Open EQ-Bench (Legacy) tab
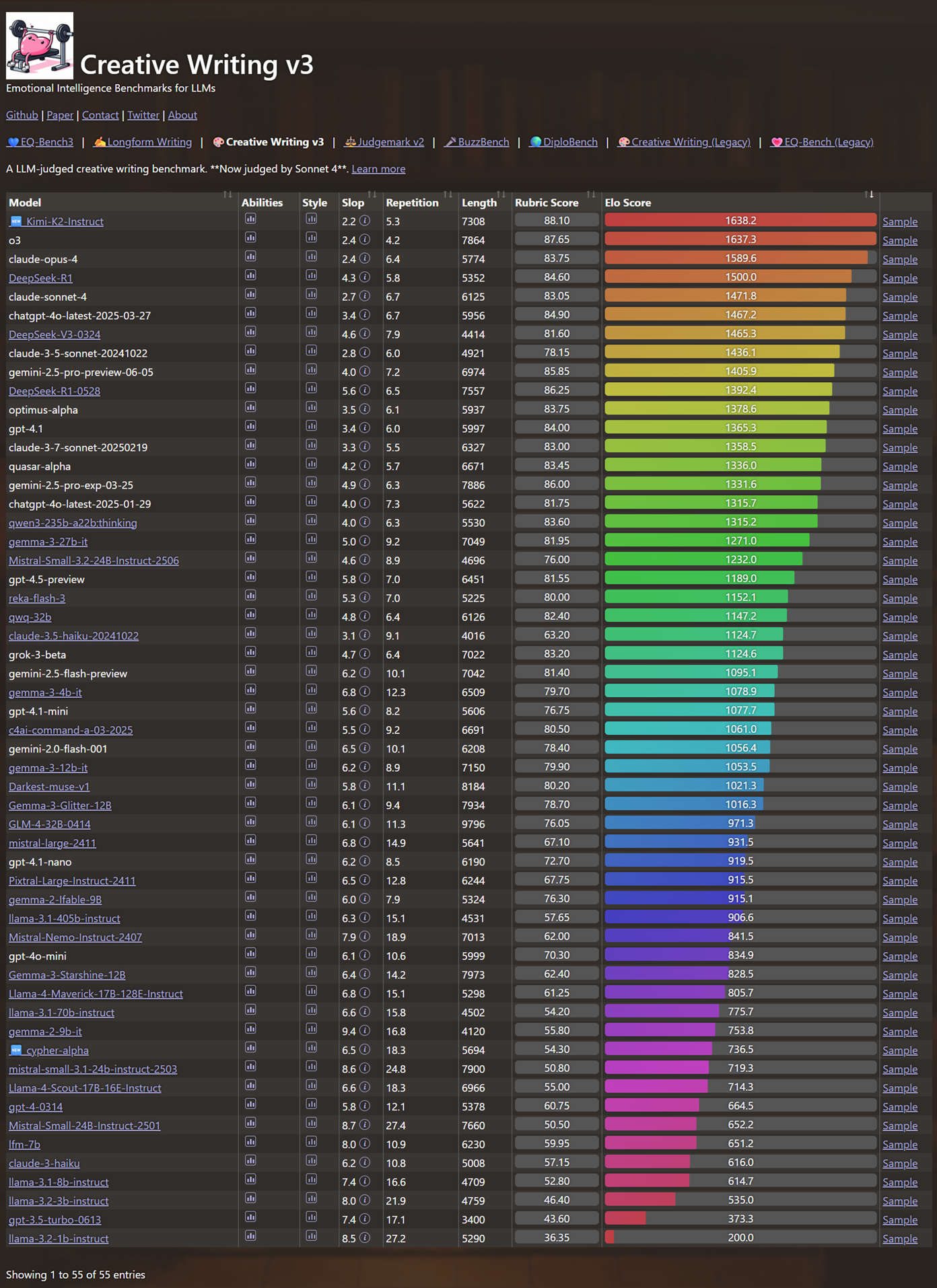Screen dimensions: 937x1288 point(822,142)
